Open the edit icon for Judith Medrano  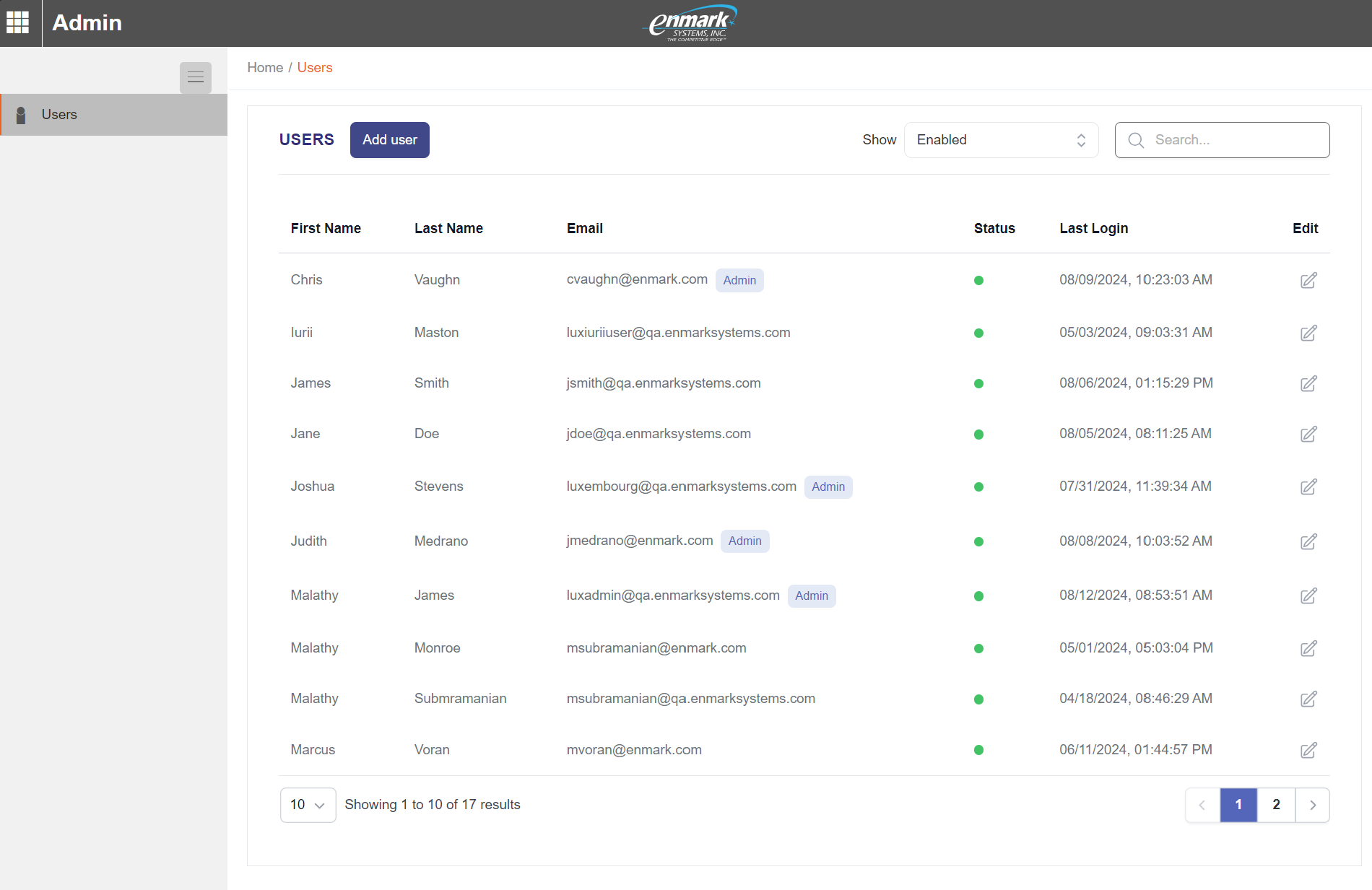(1309, 541)
